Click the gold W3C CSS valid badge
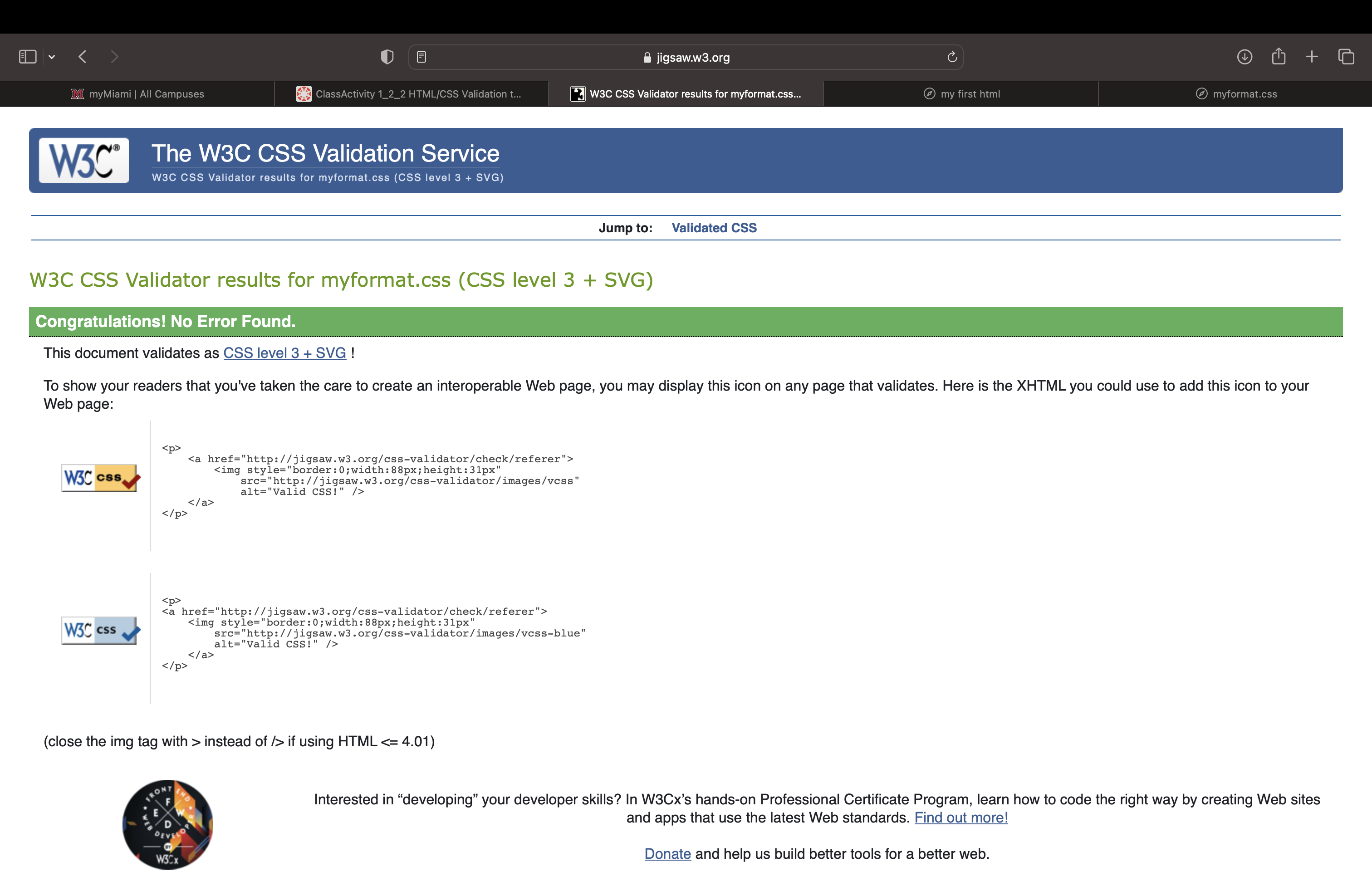This screenshot has width=1372, height=891. (x=101, y=478)
